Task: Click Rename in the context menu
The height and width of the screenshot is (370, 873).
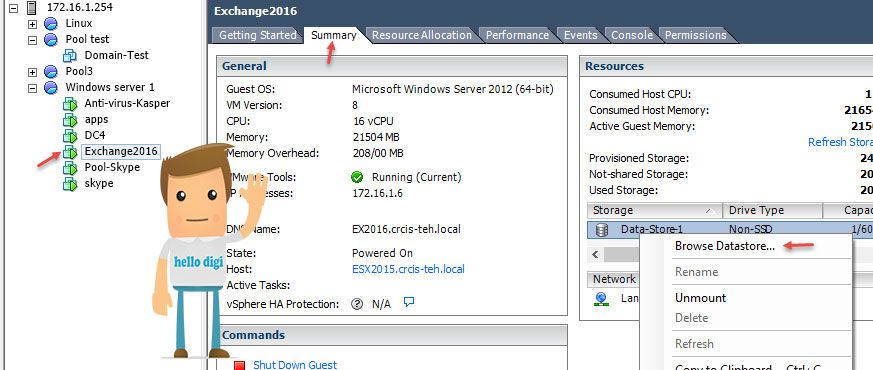Action: coord(697,272)
